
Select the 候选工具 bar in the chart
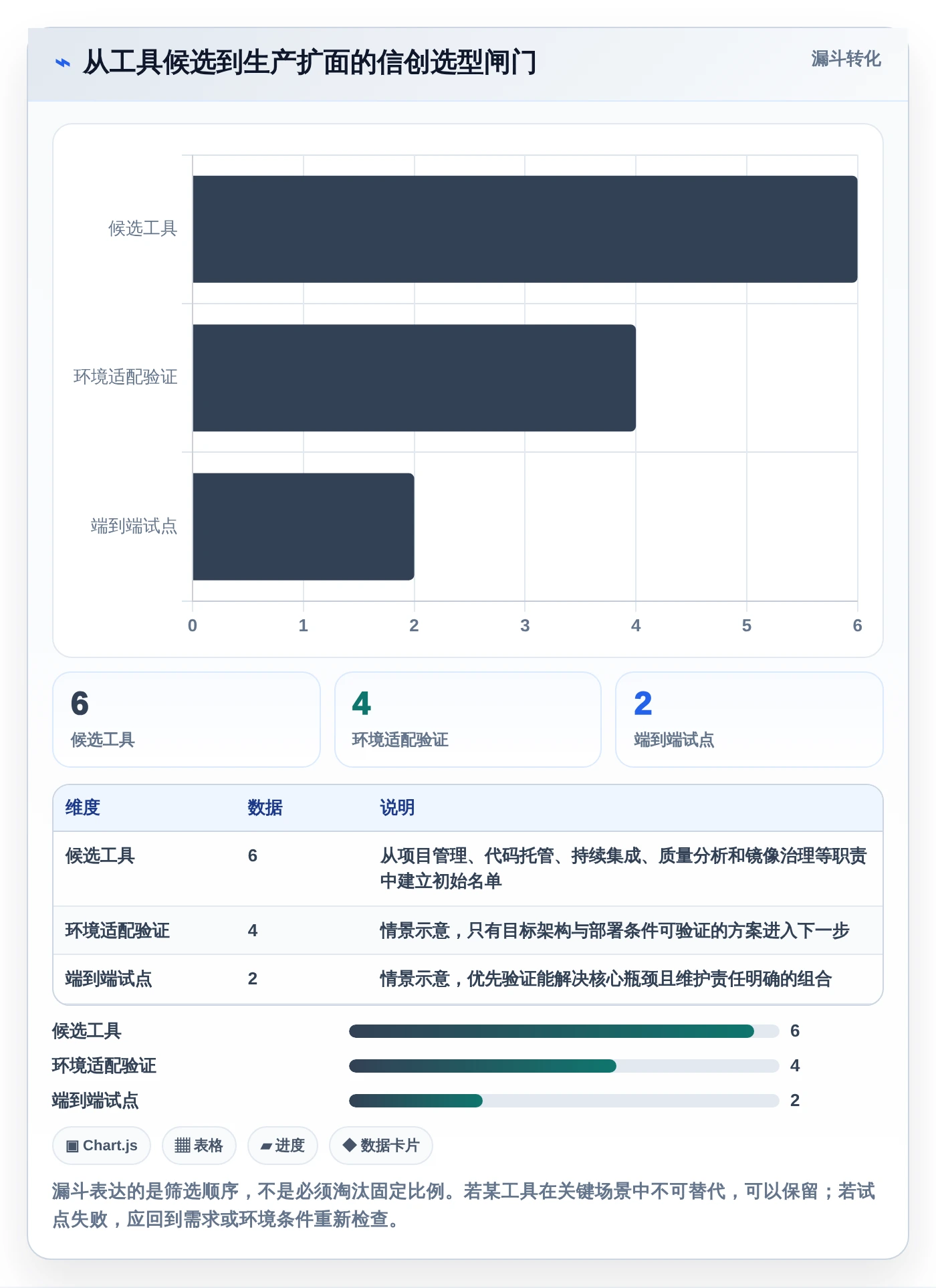(525, 229)
